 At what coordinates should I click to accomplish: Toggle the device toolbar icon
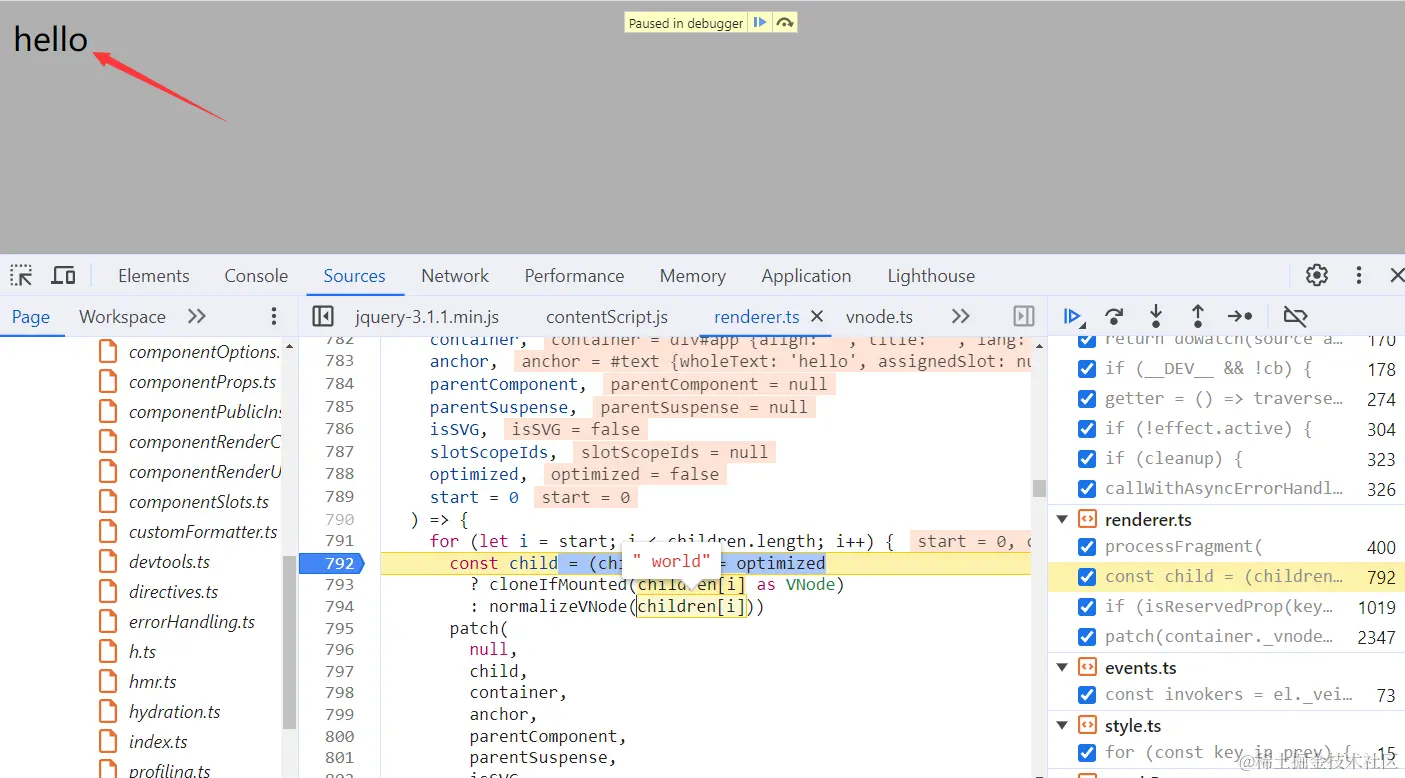click(x=64, y=275)
